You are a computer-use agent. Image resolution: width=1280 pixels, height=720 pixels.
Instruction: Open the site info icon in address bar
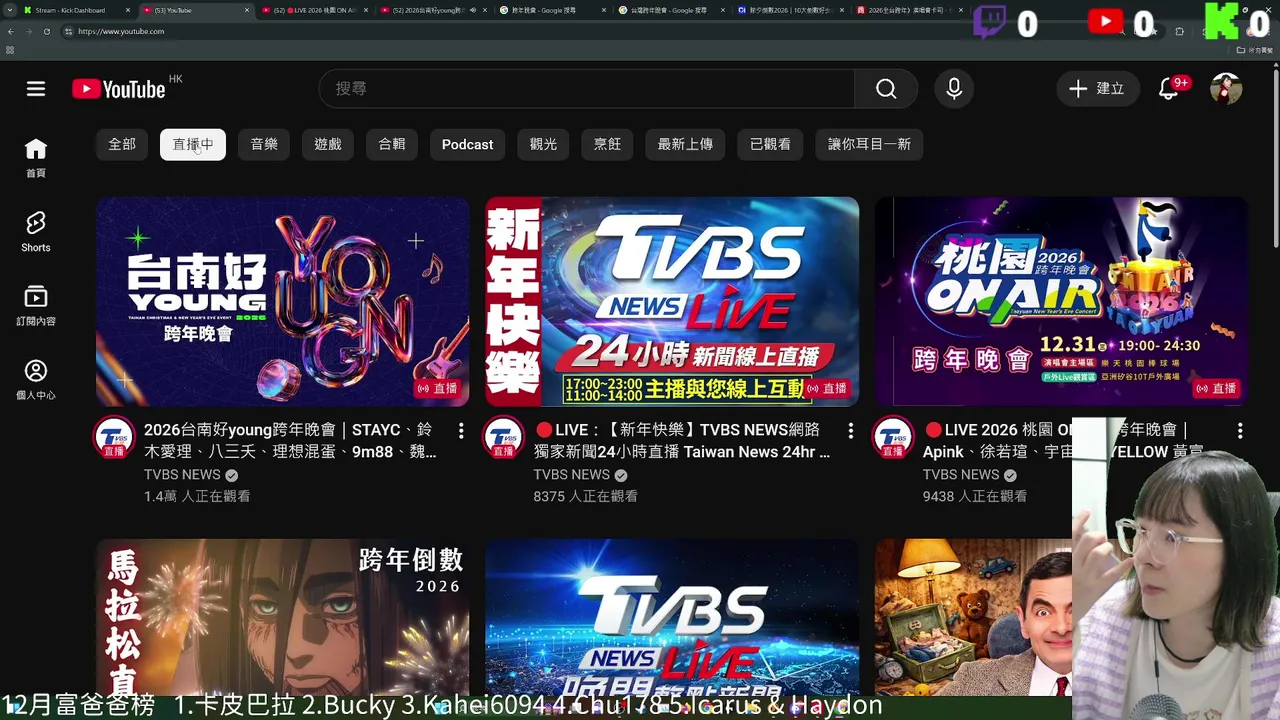click(68, 31)
